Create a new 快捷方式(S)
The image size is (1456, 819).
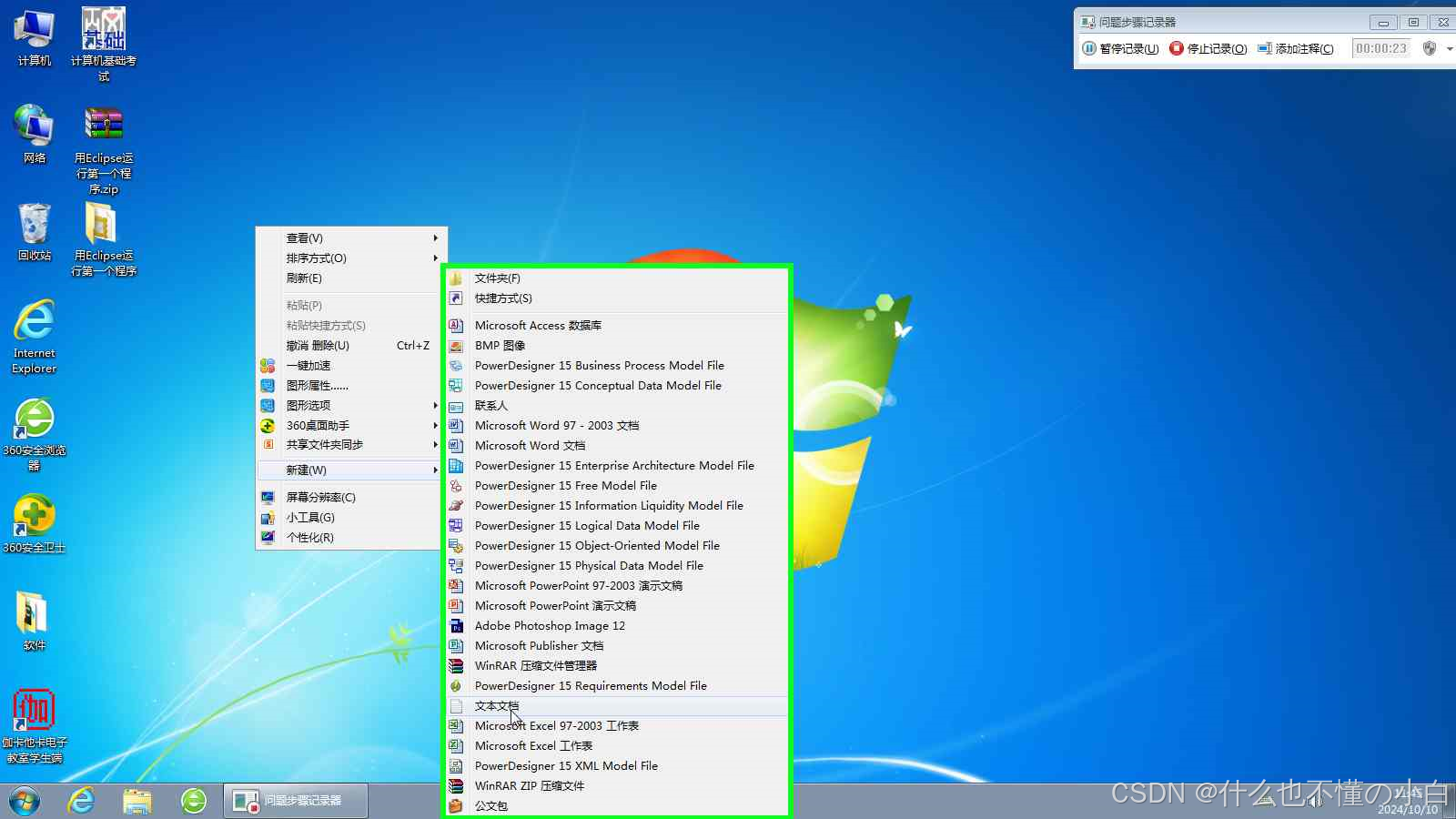[x=617, y=298]
